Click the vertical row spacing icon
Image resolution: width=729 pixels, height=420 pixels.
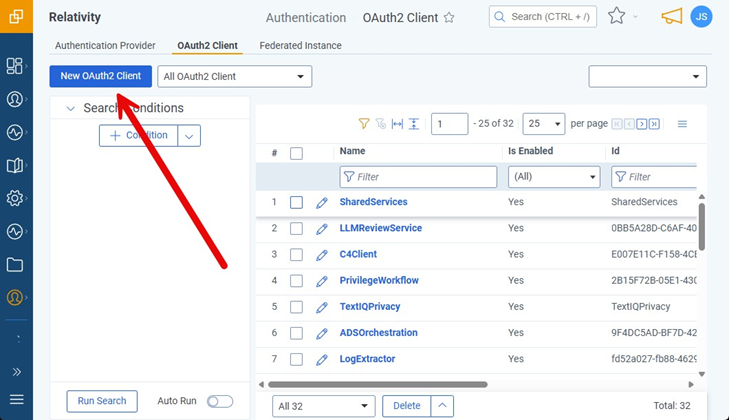point(414,124)
